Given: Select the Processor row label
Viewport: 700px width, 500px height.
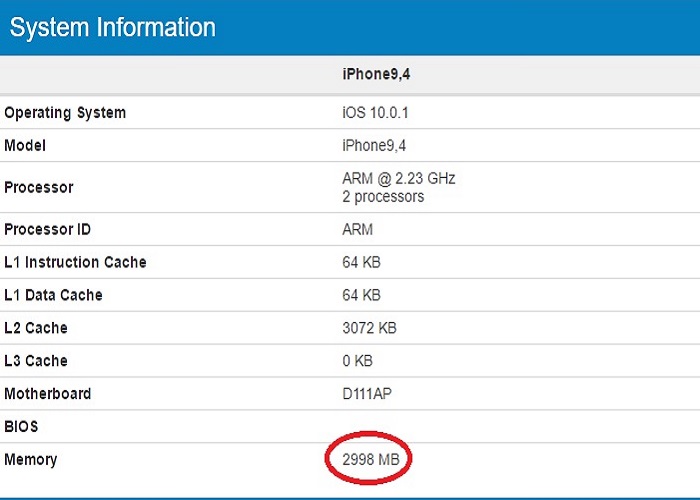Looking at the screenshot, I should 39,188.
